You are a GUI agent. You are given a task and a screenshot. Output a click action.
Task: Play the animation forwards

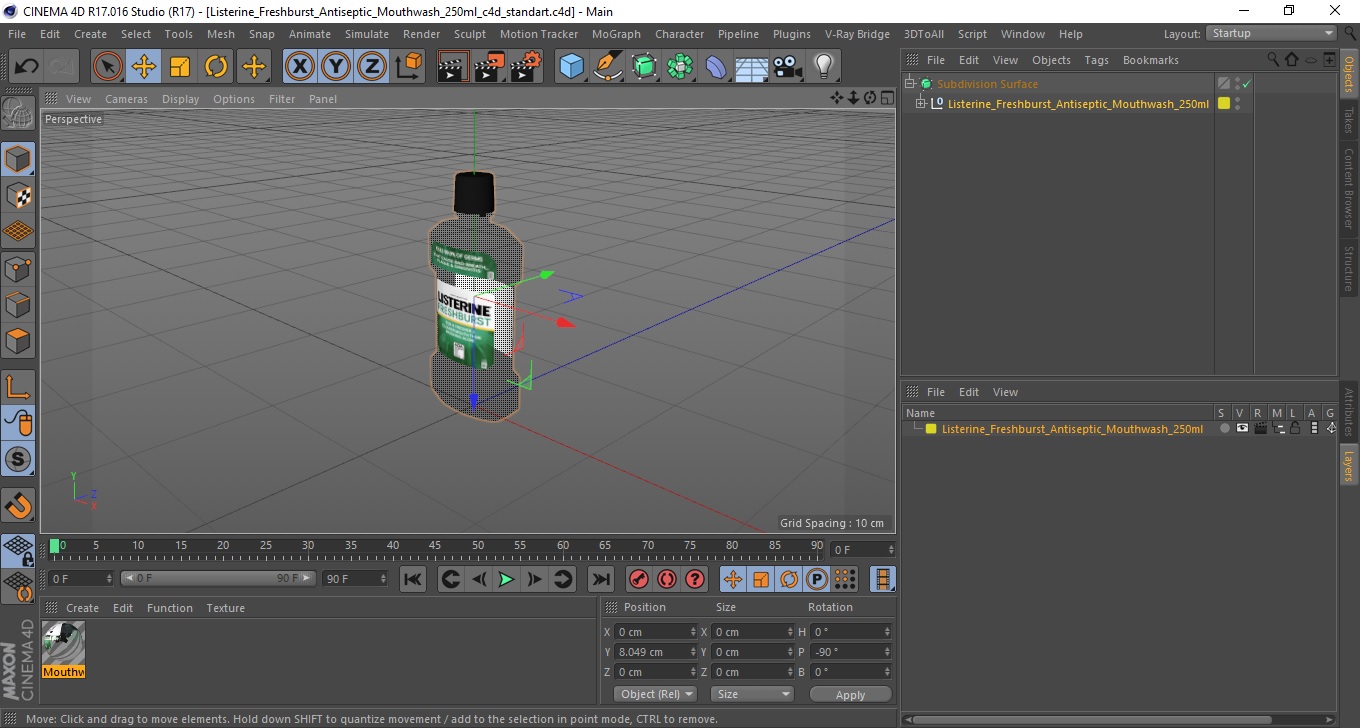pos(506,579)
